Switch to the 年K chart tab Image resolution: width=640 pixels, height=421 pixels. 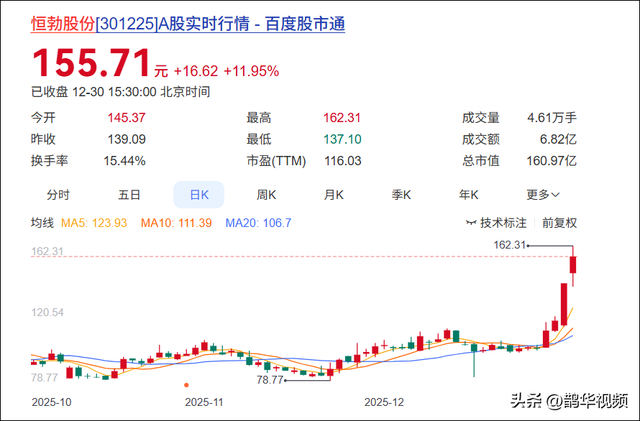(x=469, y=195)
